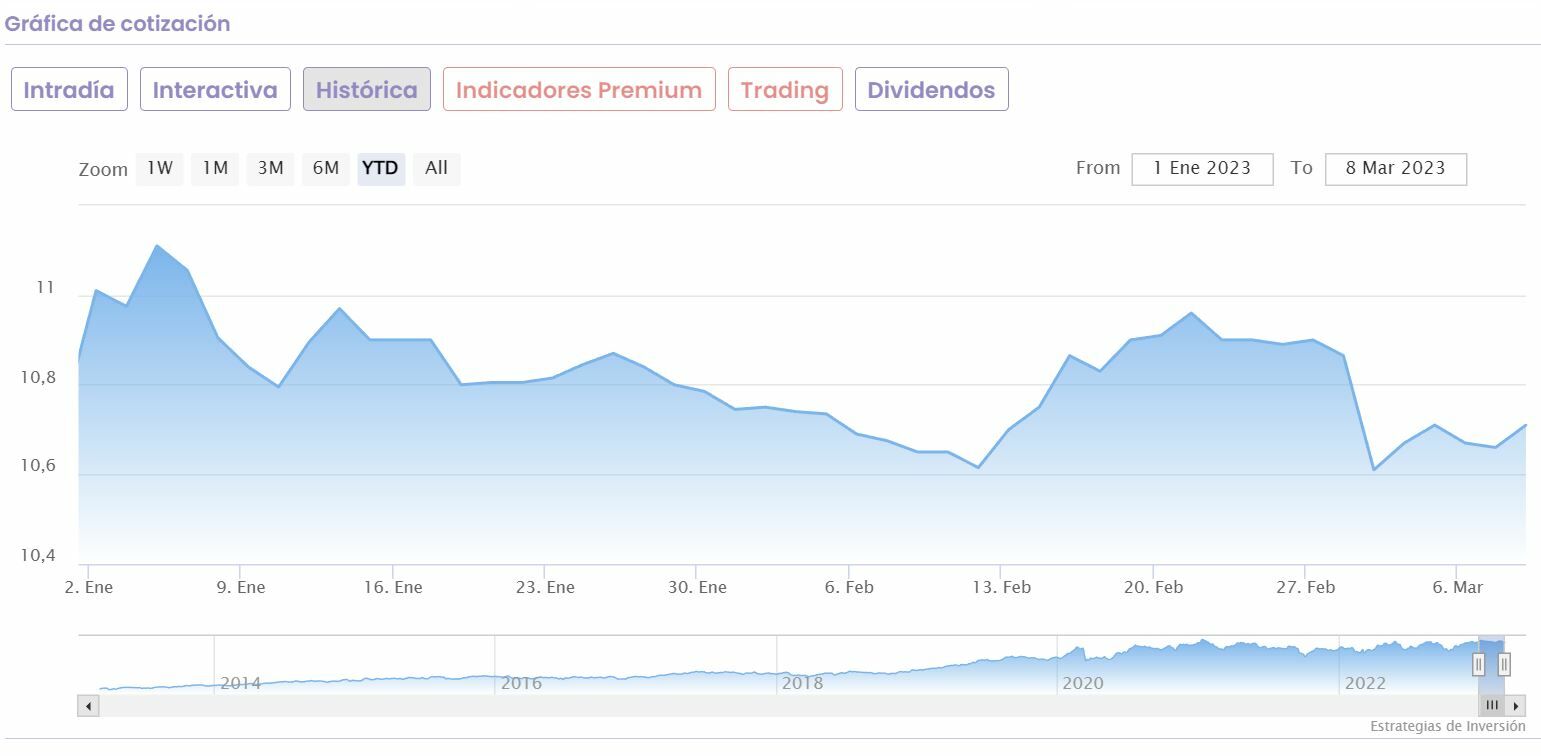The height and width of the screenshot is (756, 1541).
Task: Go to the Trading tab
Action: pyautogui.click(x=785, y=89)
